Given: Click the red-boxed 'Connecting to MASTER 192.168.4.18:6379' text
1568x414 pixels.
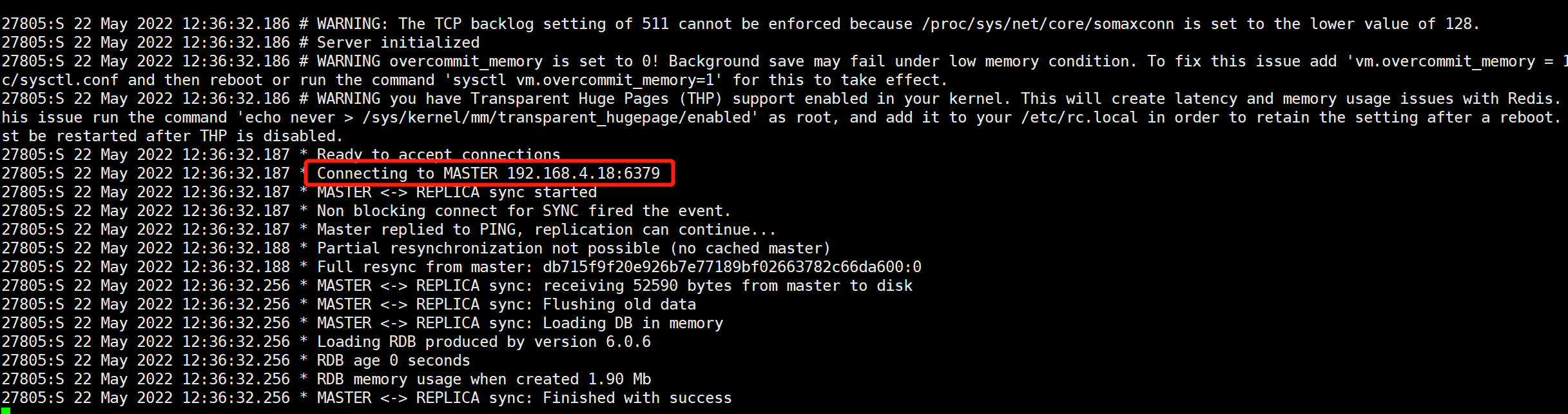Looking at the screenshot, I should point(489,173).
